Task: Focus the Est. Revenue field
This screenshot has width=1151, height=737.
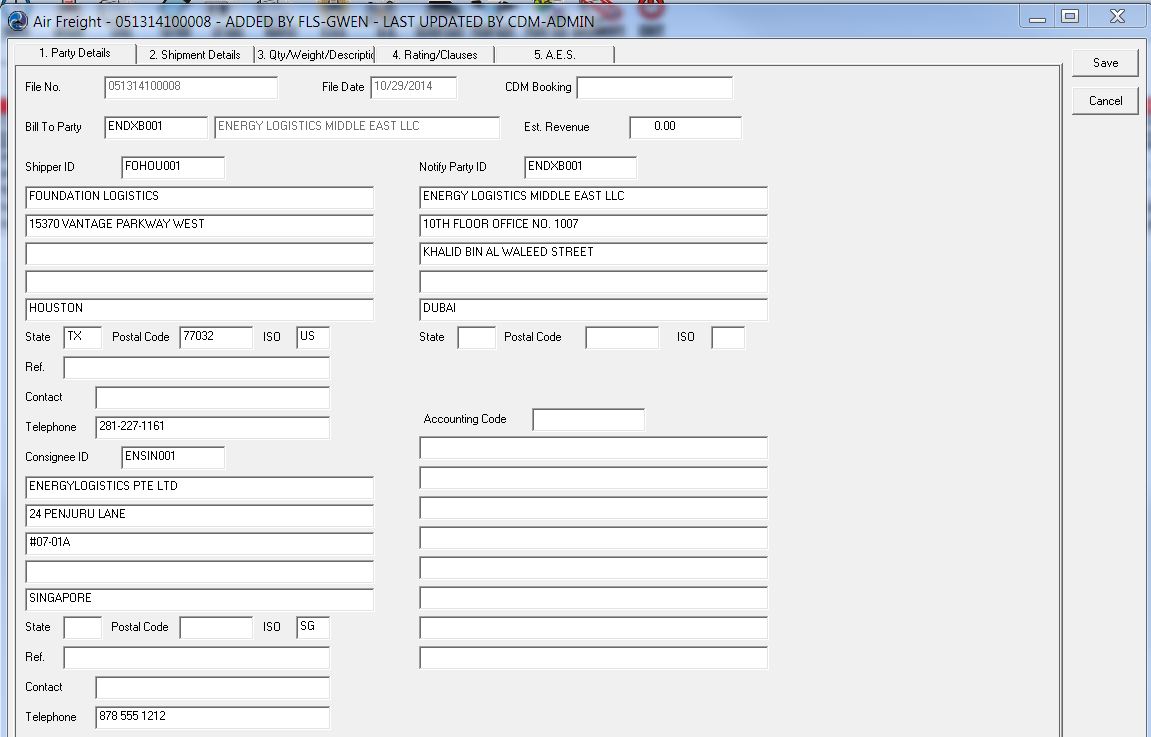Action: coord(685,127)
